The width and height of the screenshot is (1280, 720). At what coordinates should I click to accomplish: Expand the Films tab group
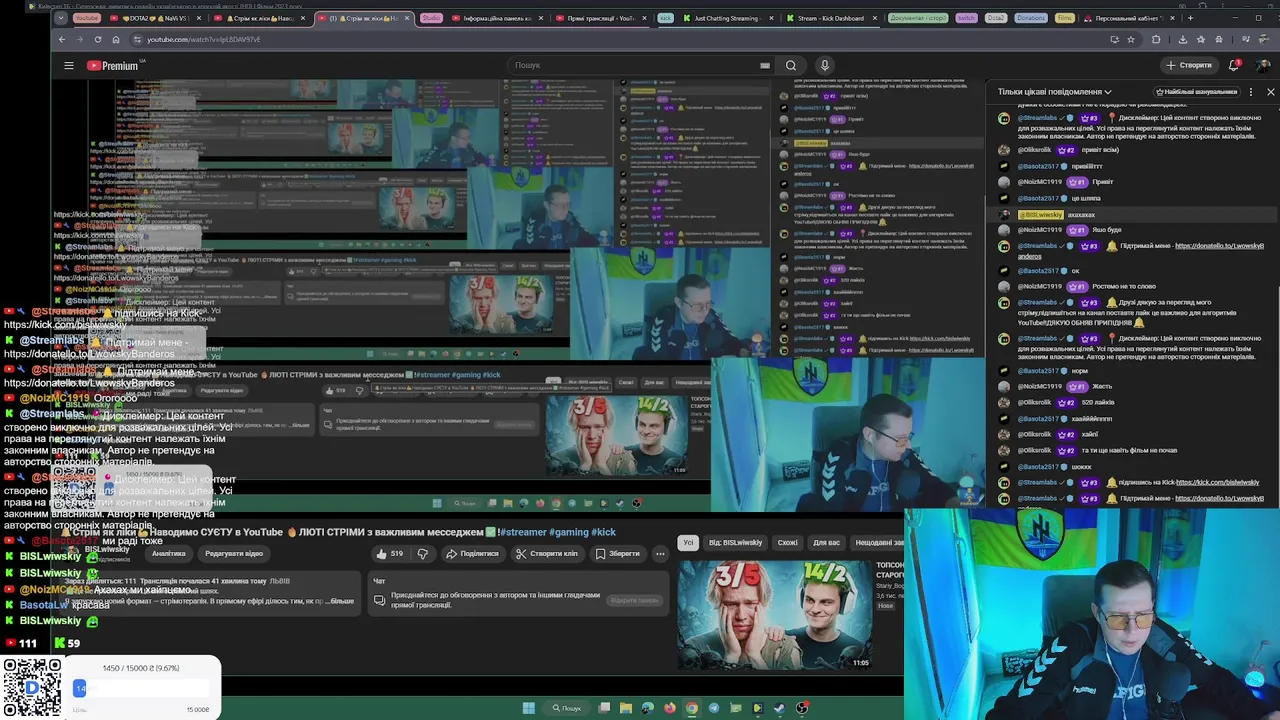1065,18
